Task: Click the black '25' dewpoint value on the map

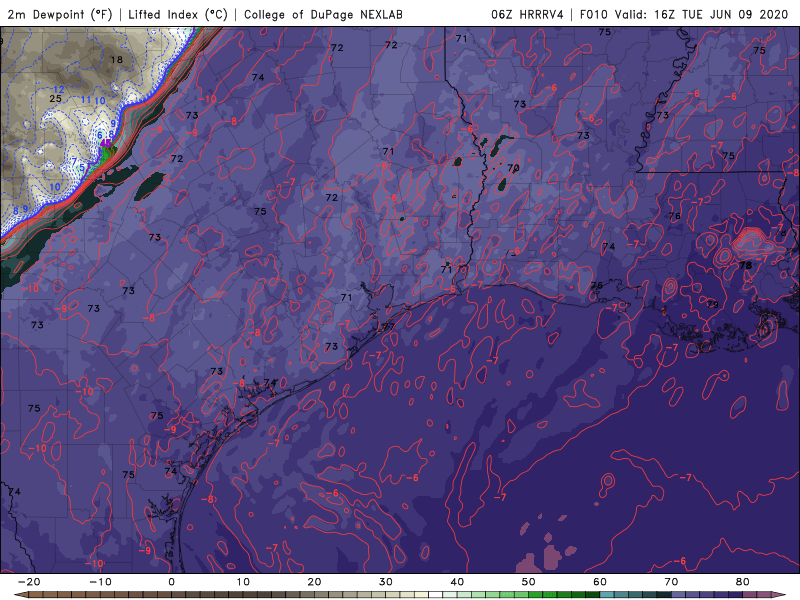Action: pos(55,98)
